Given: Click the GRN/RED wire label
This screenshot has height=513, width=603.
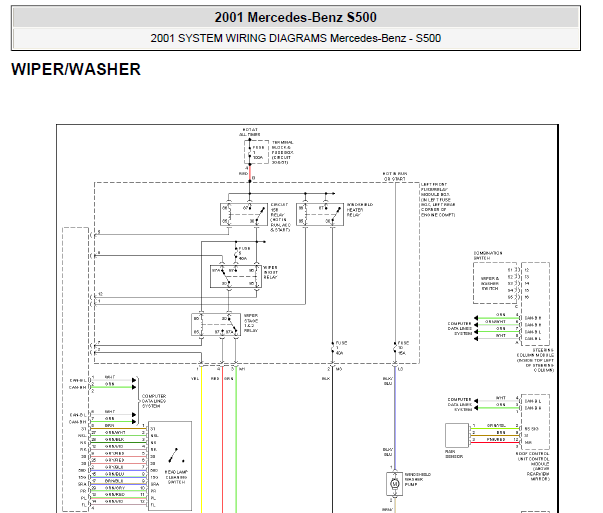Looking at the screenshot, I should click(115, 495).
